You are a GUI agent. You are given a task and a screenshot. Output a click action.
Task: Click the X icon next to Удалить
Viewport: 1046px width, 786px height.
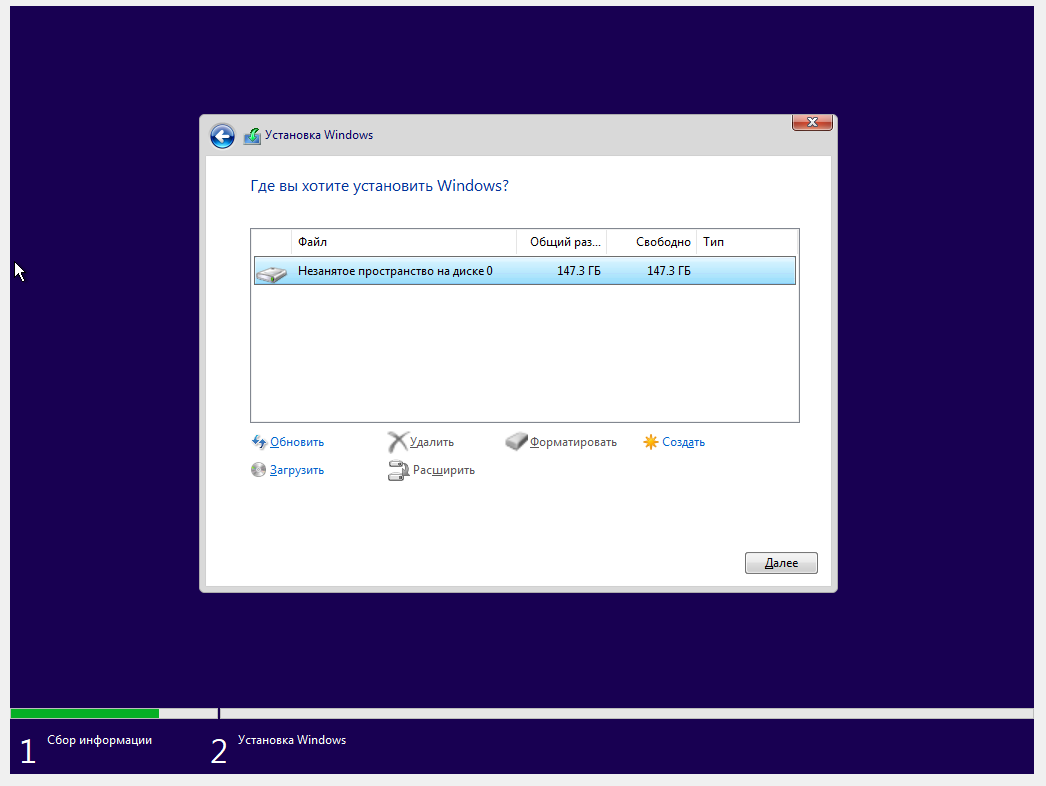pos(398,442)
